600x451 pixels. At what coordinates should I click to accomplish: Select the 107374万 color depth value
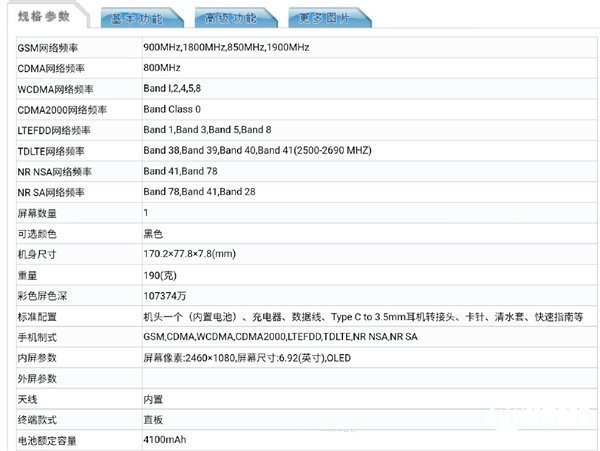pos(164,295)
